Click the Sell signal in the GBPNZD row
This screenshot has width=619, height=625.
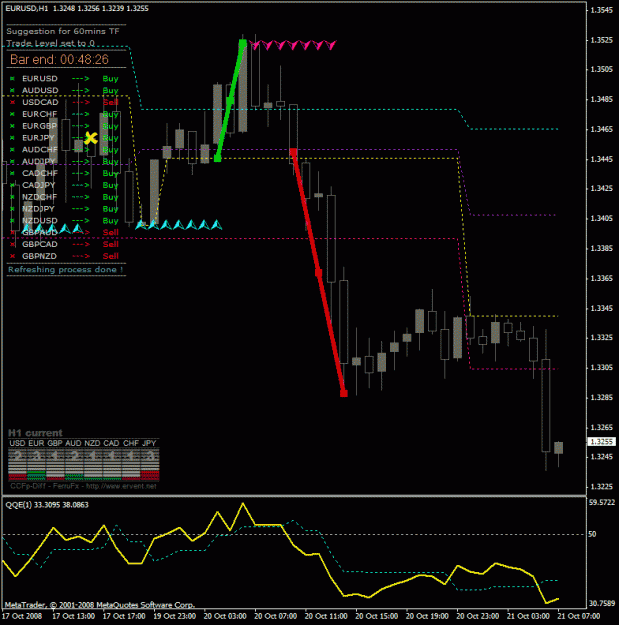tap(111, 256)
